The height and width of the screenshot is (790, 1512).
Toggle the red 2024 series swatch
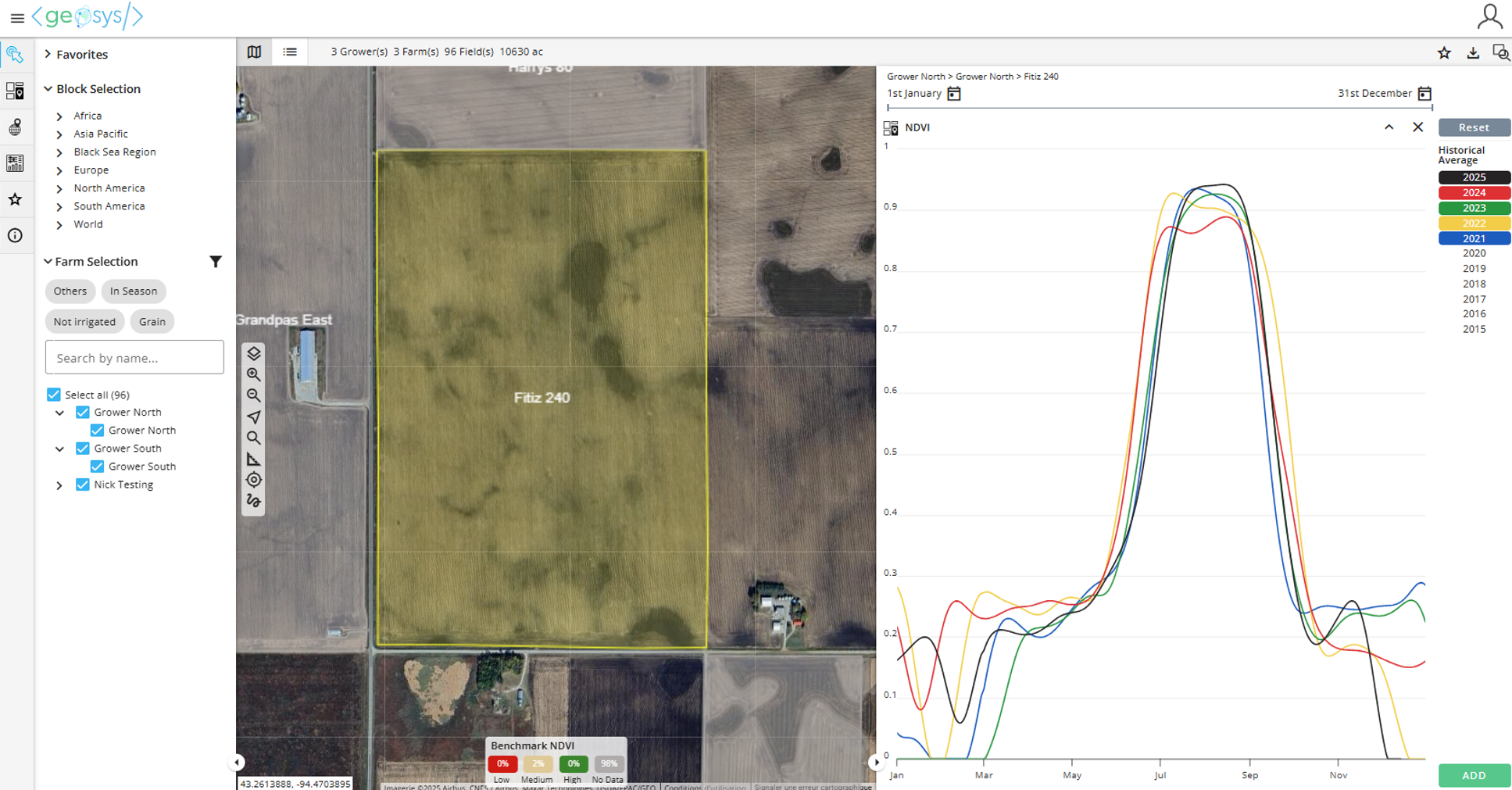coord(1474,193)
